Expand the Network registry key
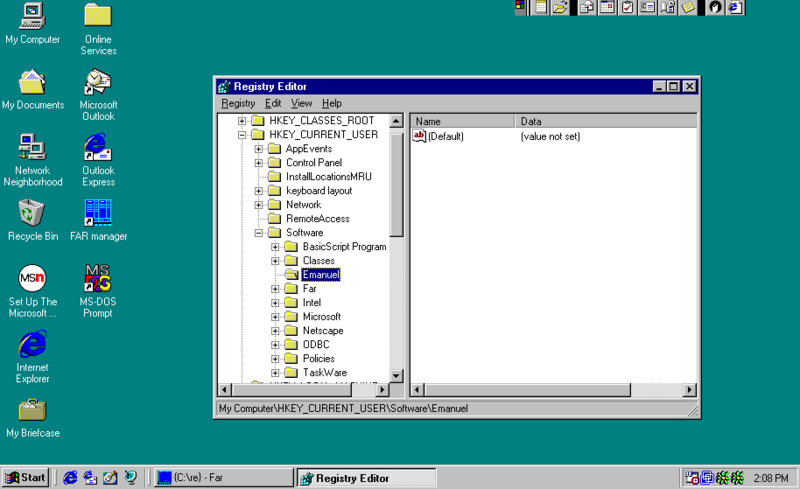Viewport: 800px width, 489px height. click(259, 205)
